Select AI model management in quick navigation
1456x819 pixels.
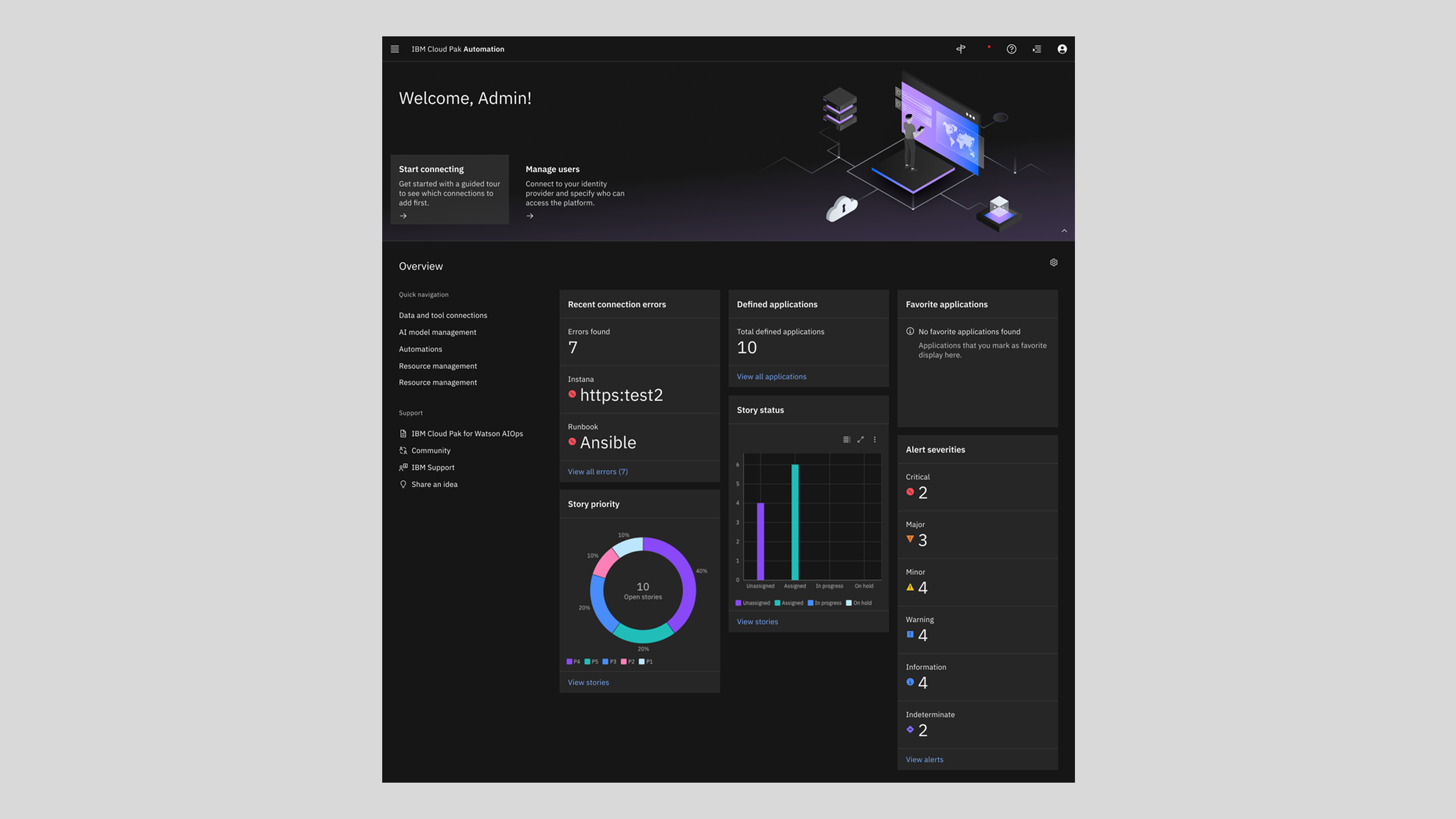pos(437,332)
